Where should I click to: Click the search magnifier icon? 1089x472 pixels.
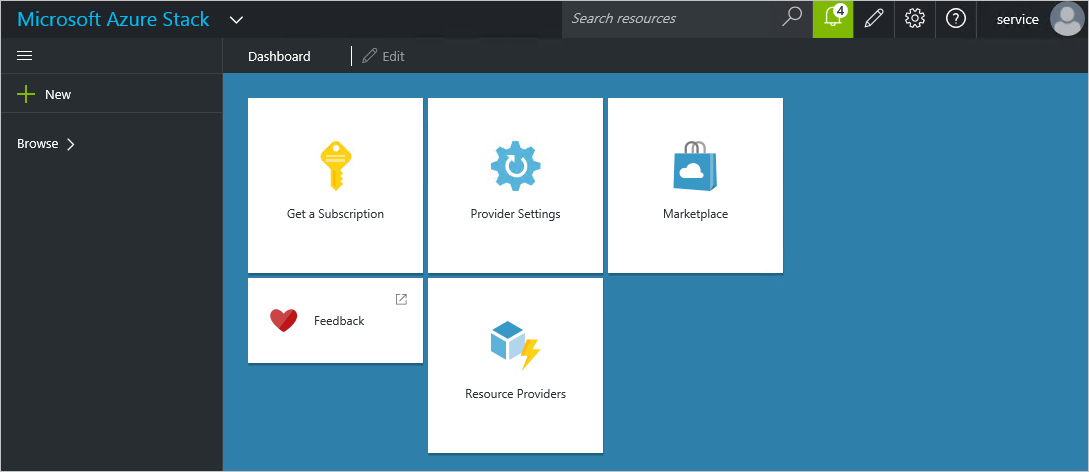coord(792,17)
